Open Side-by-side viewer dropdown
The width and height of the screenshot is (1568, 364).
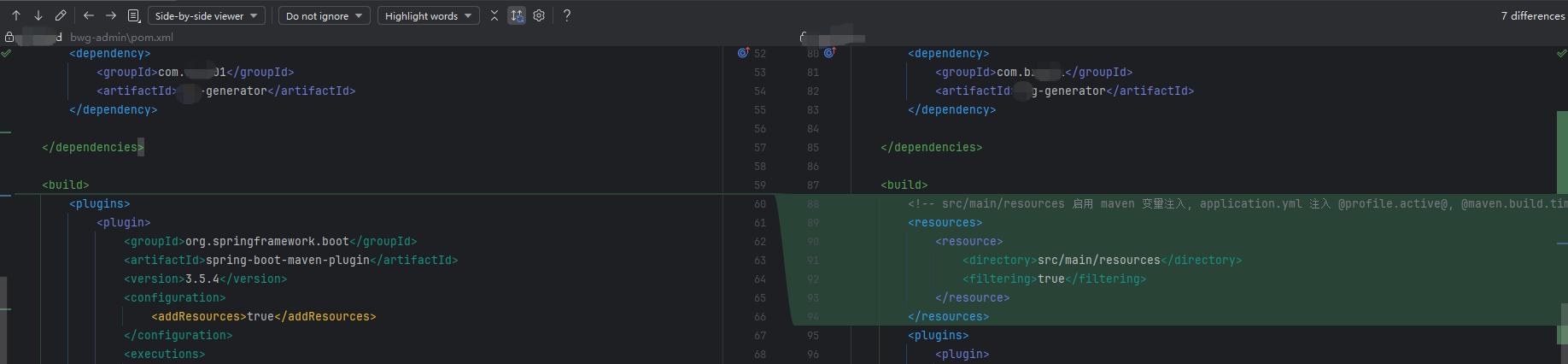(206, 15)
